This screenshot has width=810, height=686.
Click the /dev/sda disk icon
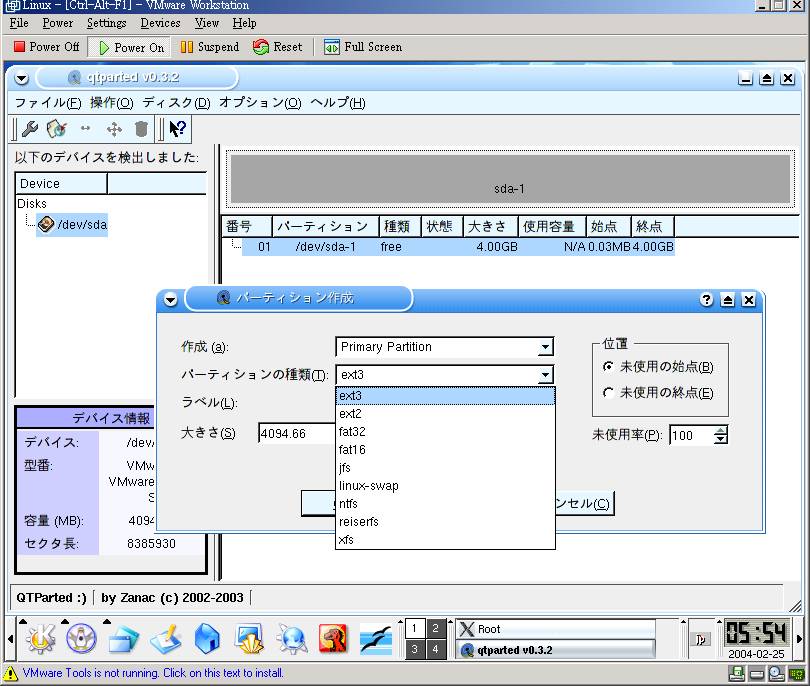(x=45, y=224)
